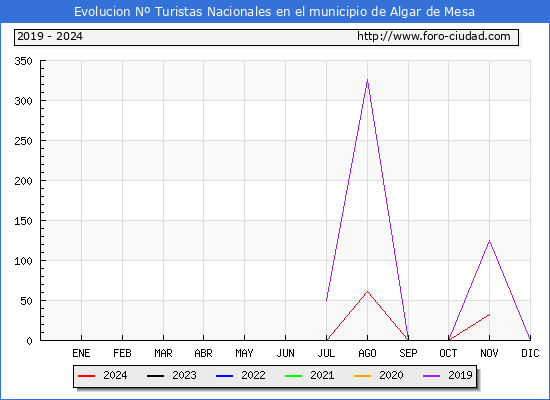550x400 pixels.
Task: Click the black 2023 legend swatch
Action: pos(155,376)
